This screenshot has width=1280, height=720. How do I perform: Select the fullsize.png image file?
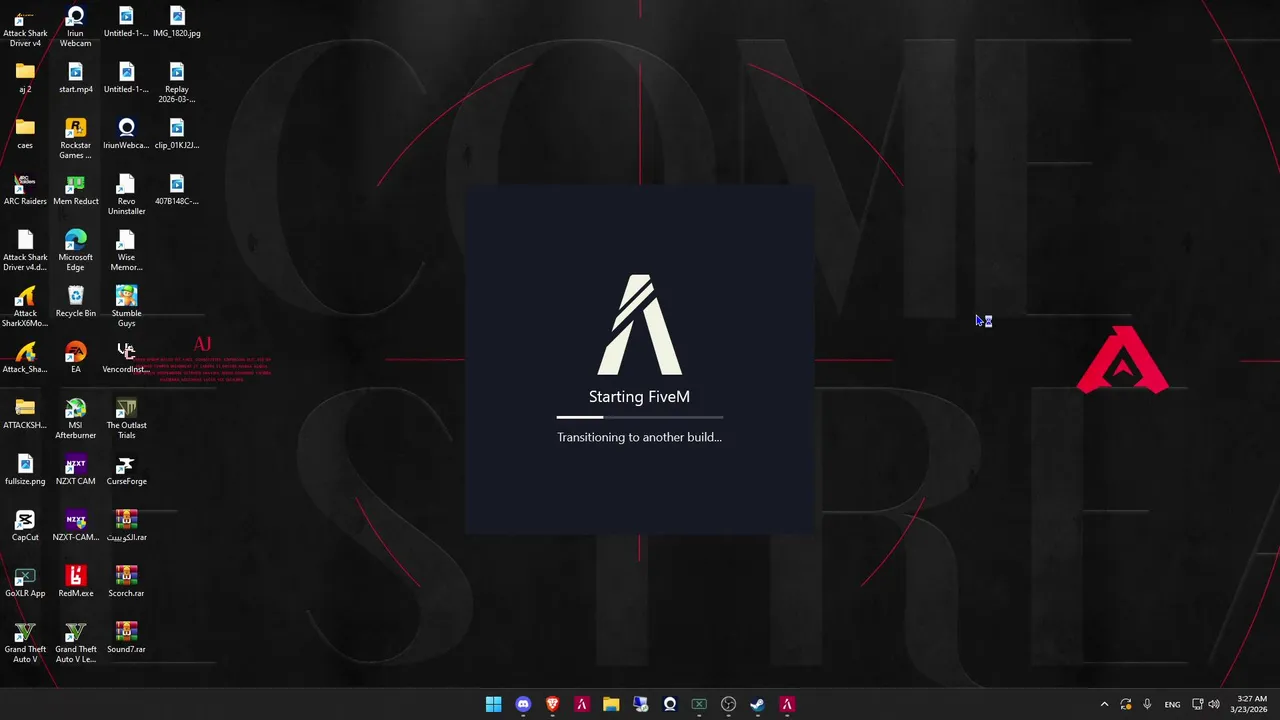pyautogui.click(x=25, y=470)
